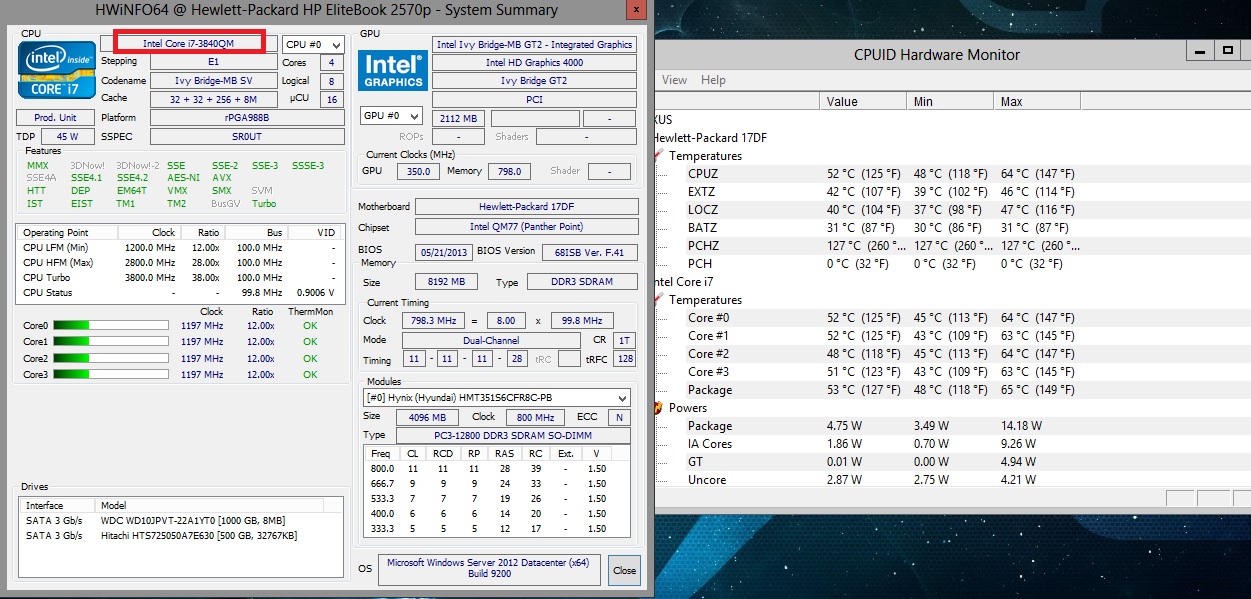Click the Intel Core i7 logo
Screen dimensions: 1251x599
click(55, 71)
